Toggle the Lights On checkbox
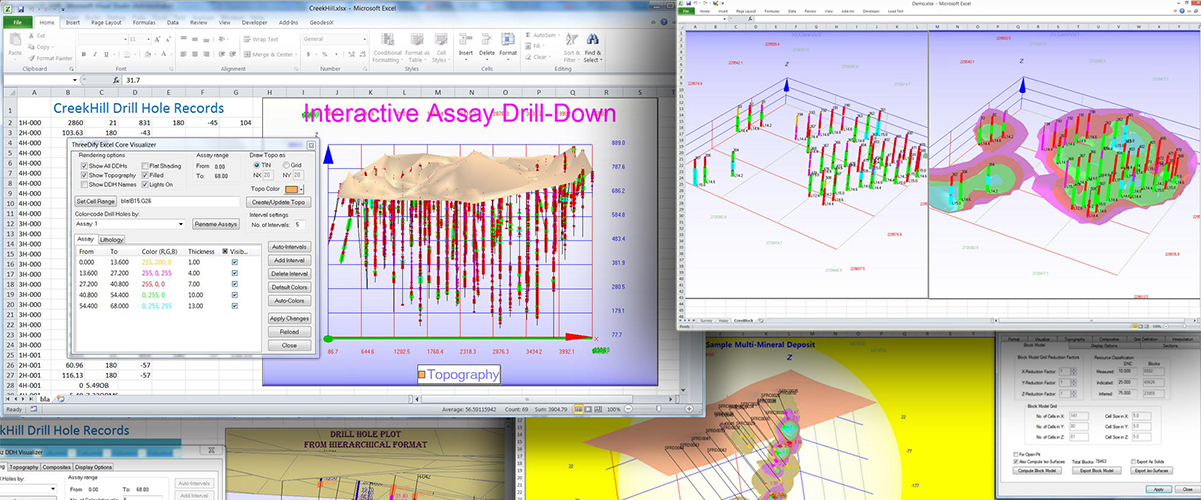Viewport: 1201px width, 500px height. click(145, 184)
